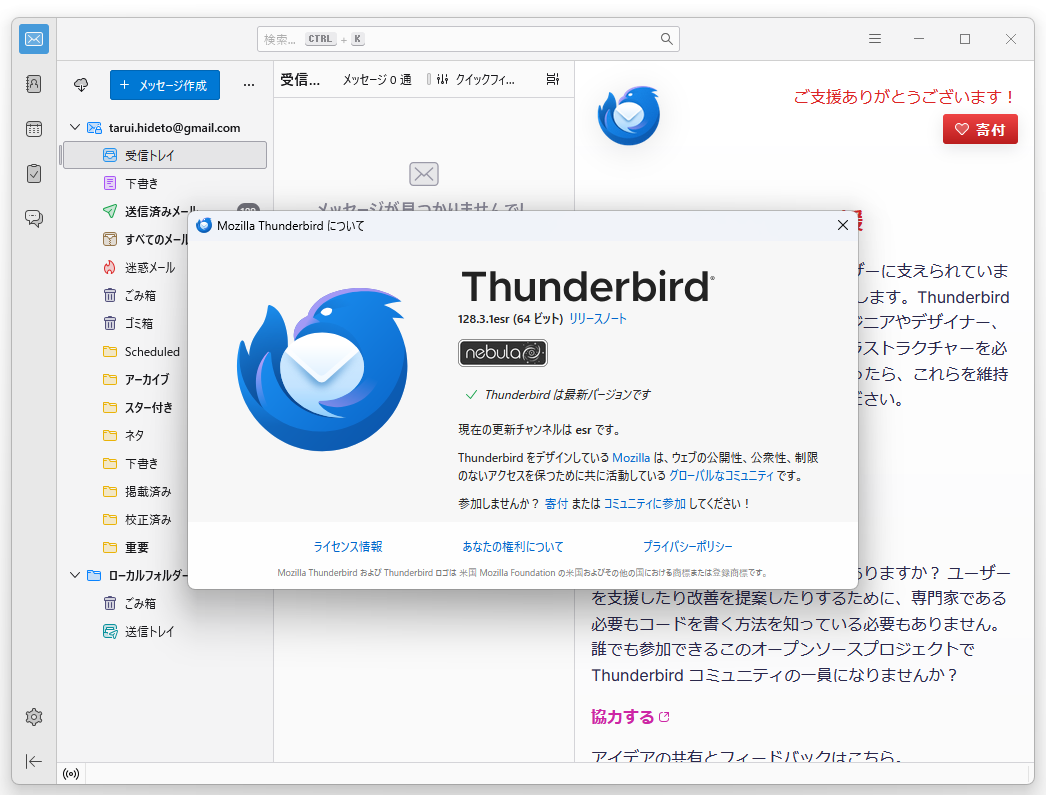
Task: Open the Chat space
Action: [x=33, y=218]
